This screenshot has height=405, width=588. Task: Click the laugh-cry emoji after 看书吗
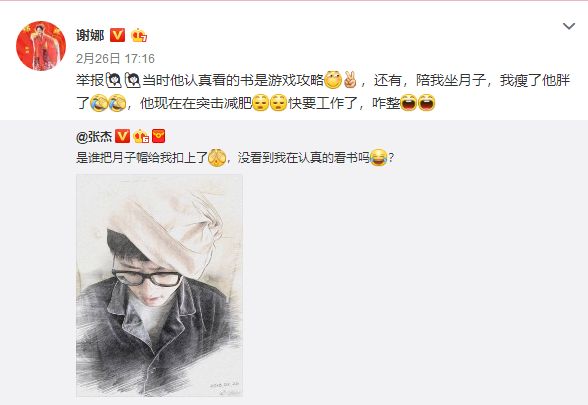click(379, 158)
